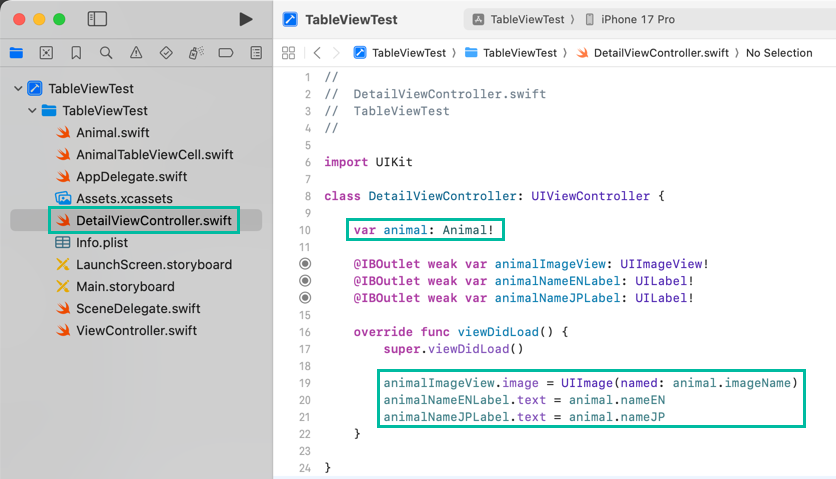Viewport: 836px width, 479px height.
Task: Open the Debug navigator spray icon
Action: 196,53
